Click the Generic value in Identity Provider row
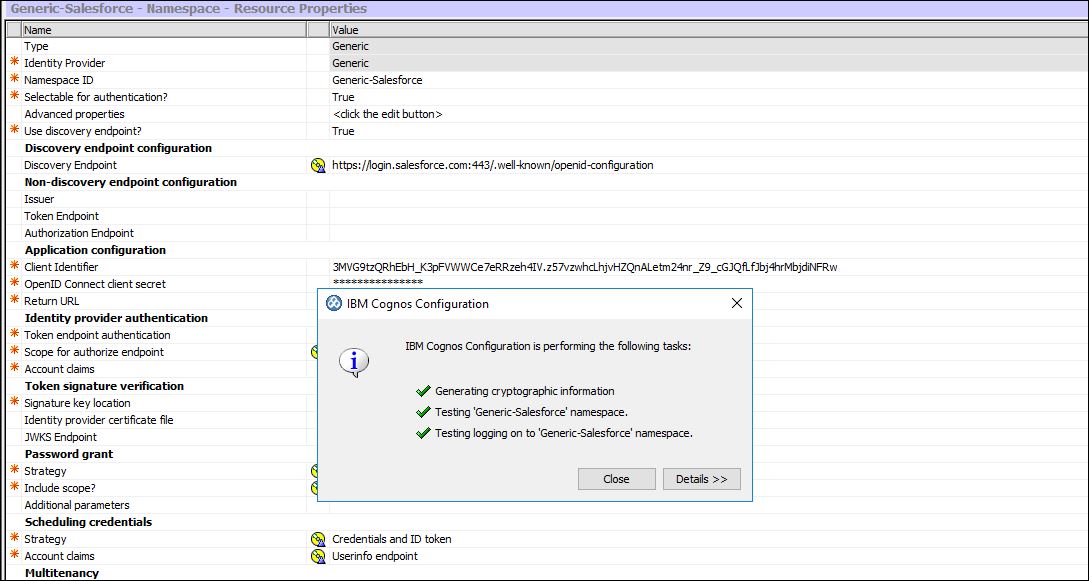Screen dimensions: 1089x581 [351, 63]
